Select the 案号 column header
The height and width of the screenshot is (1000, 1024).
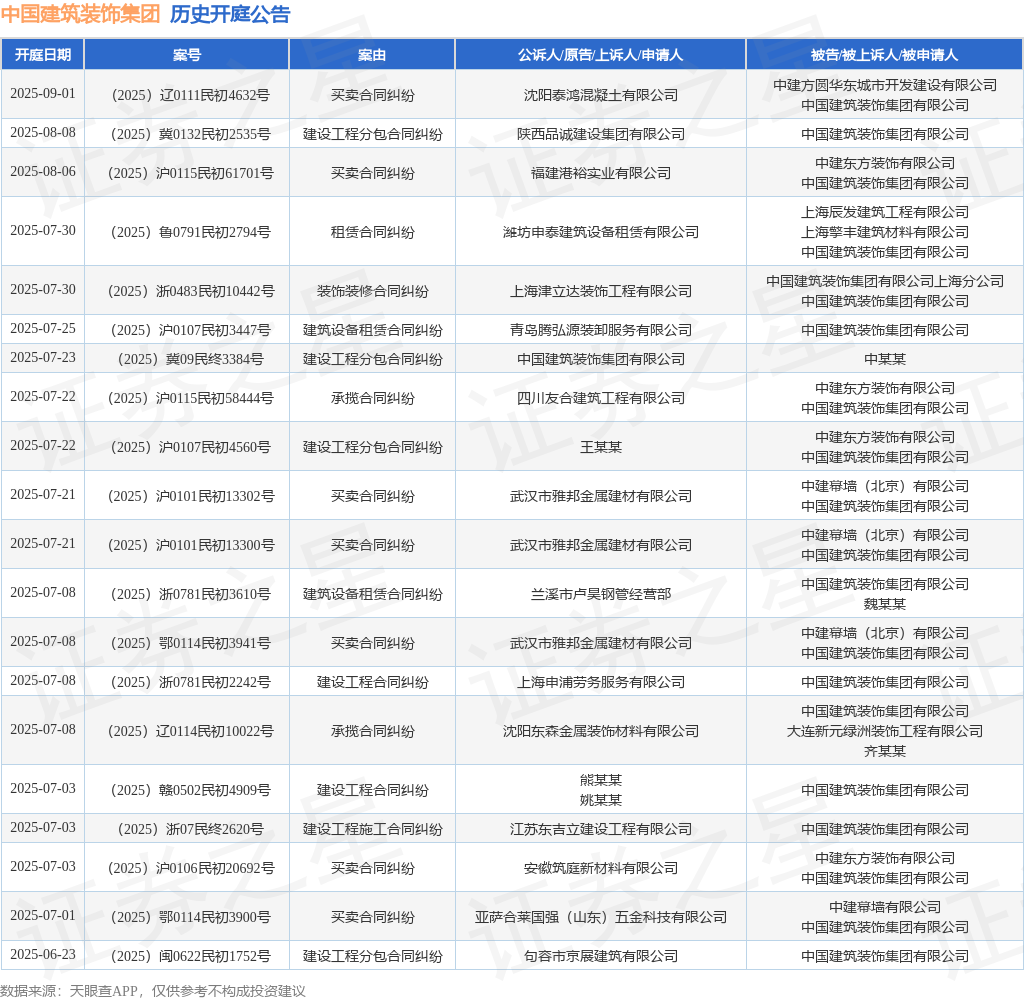(x=187, y=55)
